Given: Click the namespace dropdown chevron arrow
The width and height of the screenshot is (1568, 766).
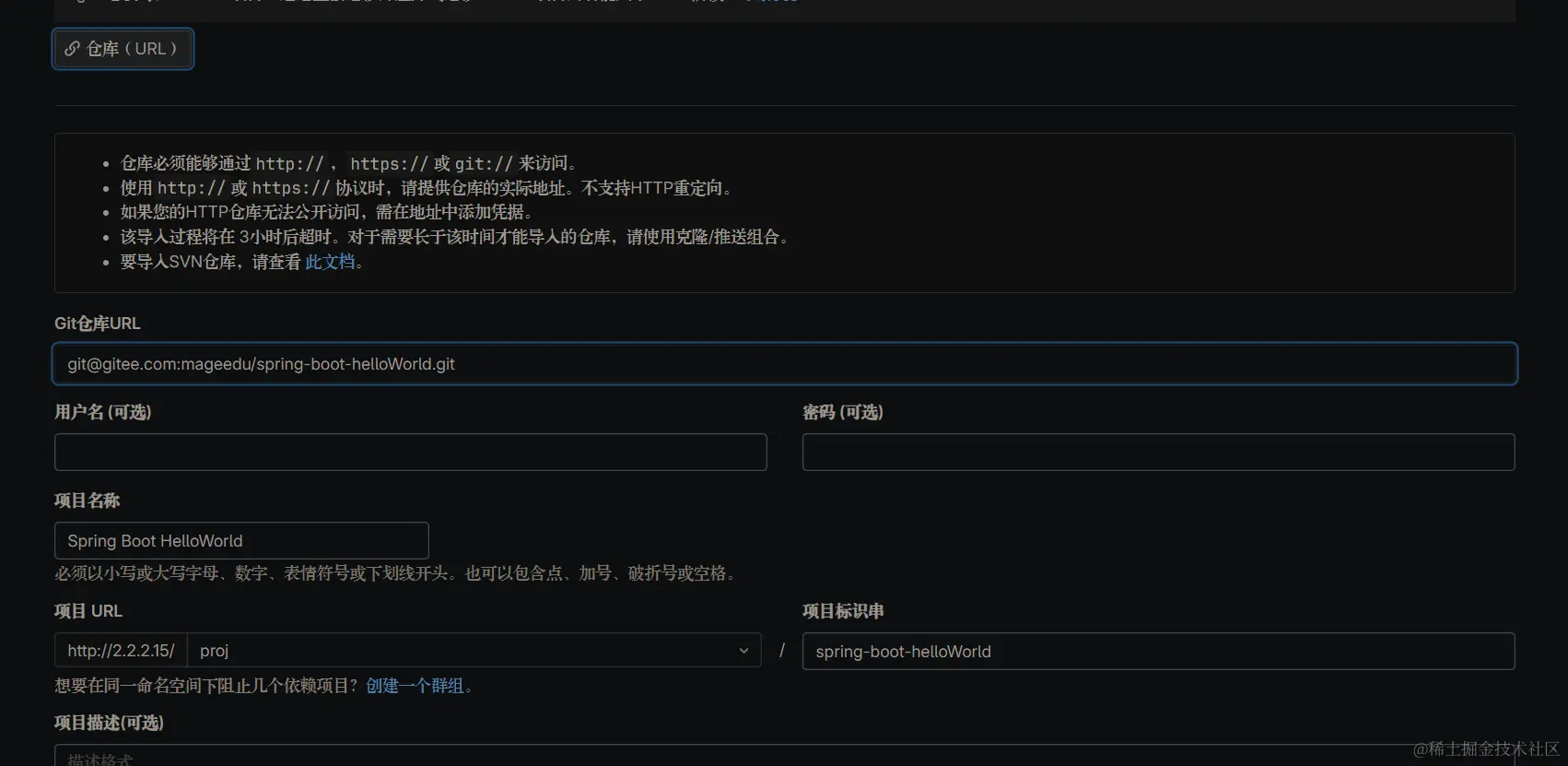Looking at the screenshot, I should [x=743, y=651].
